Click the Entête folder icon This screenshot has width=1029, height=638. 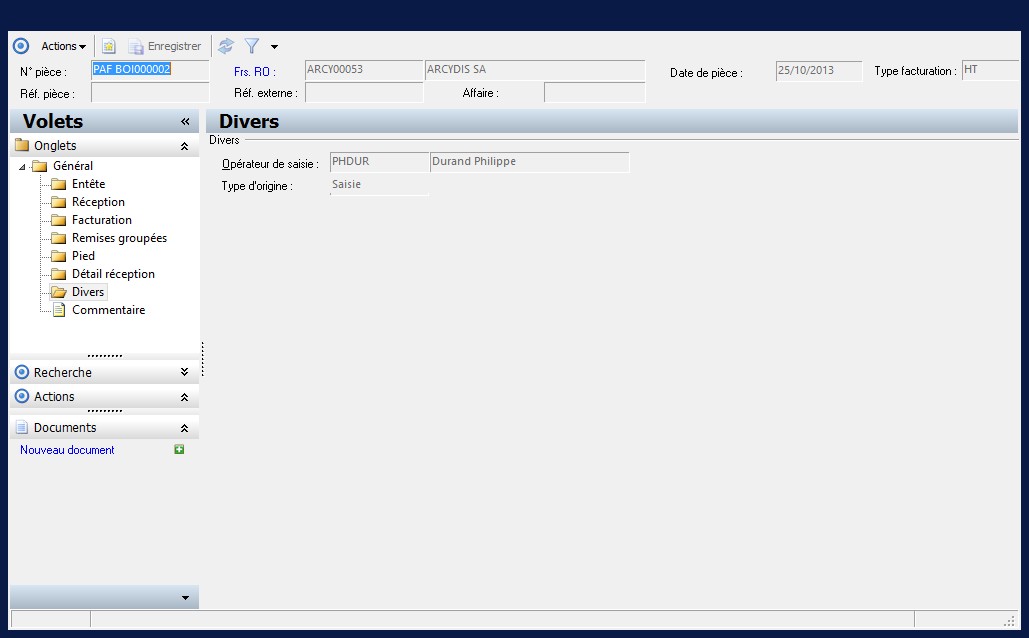click(58, 184)
